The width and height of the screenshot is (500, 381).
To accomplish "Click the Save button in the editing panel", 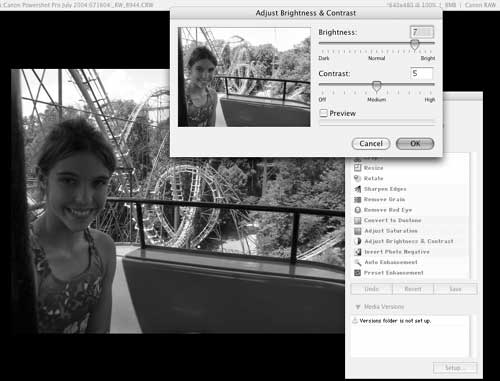I will [455, 289].
